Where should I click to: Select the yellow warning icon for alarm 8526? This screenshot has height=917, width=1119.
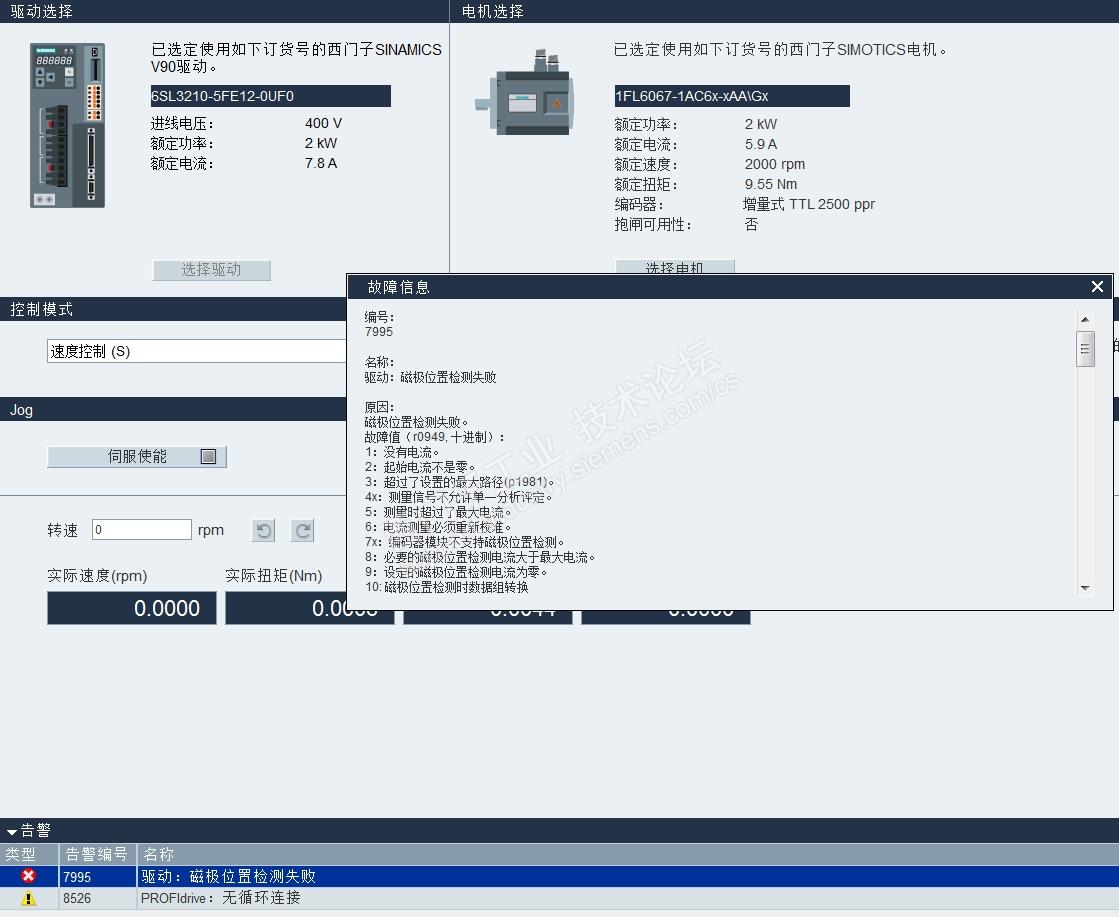[x=29, y=898]
